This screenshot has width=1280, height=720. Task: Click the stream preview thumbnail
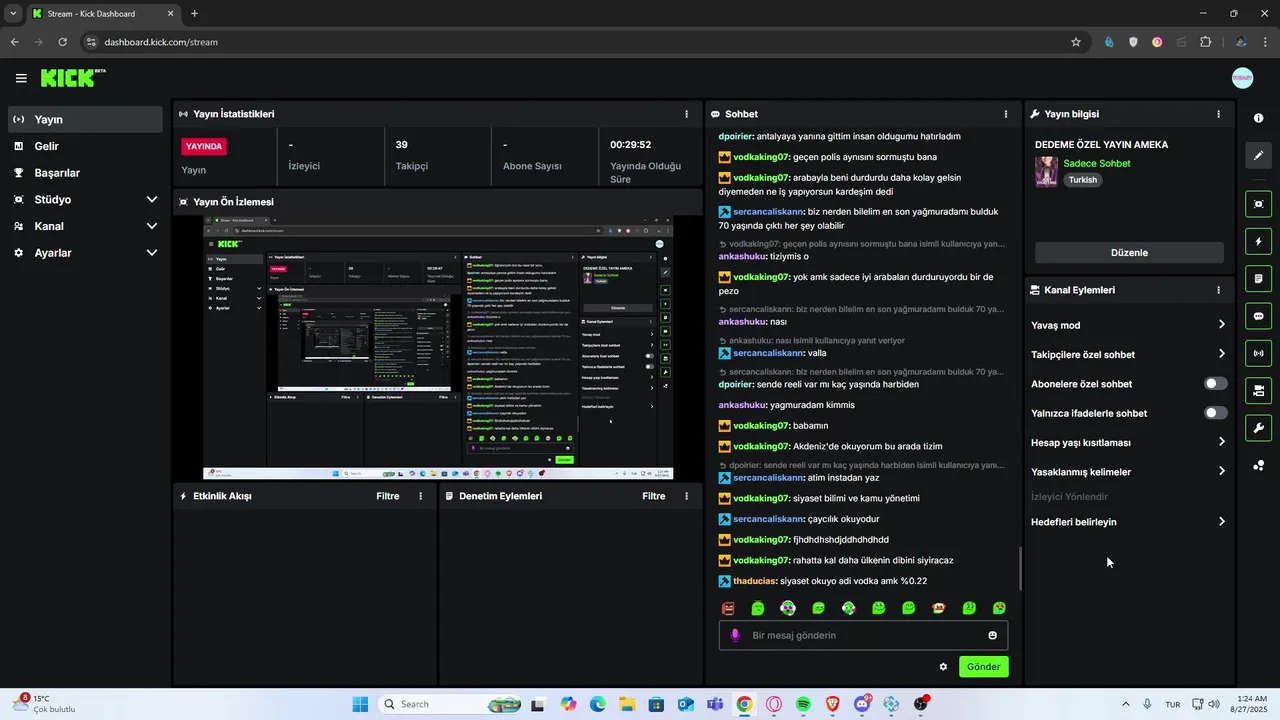438,348
